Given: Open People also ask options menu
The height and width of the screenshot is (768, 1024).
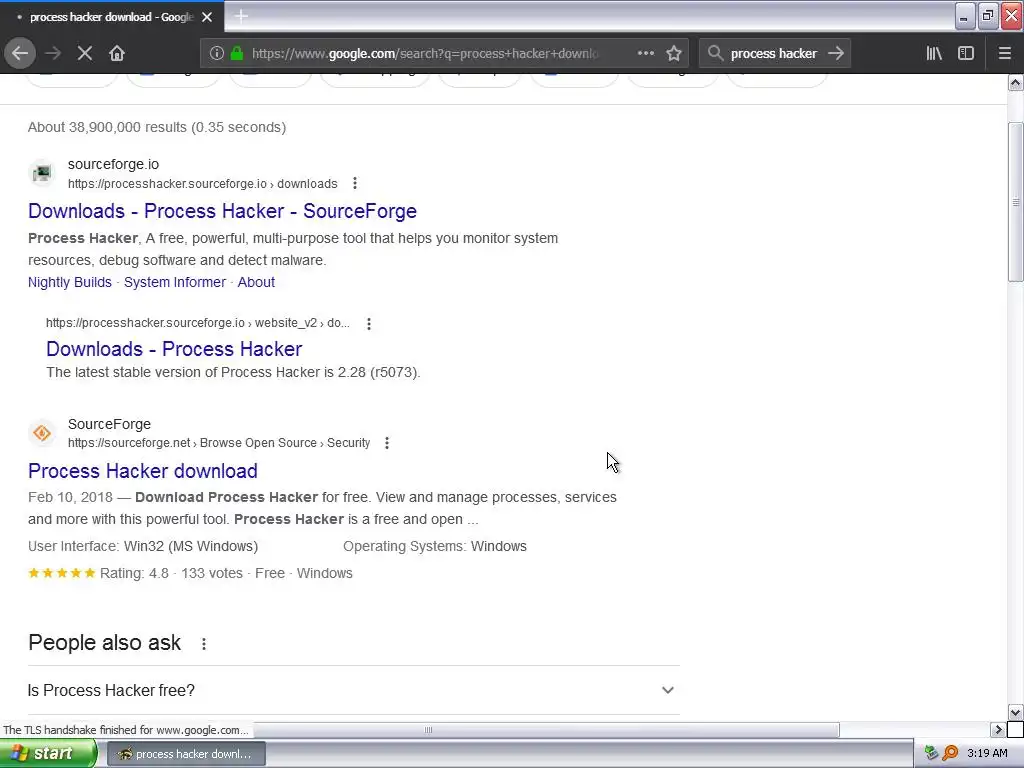Looking at the screenshot, I should coord(204,644).
